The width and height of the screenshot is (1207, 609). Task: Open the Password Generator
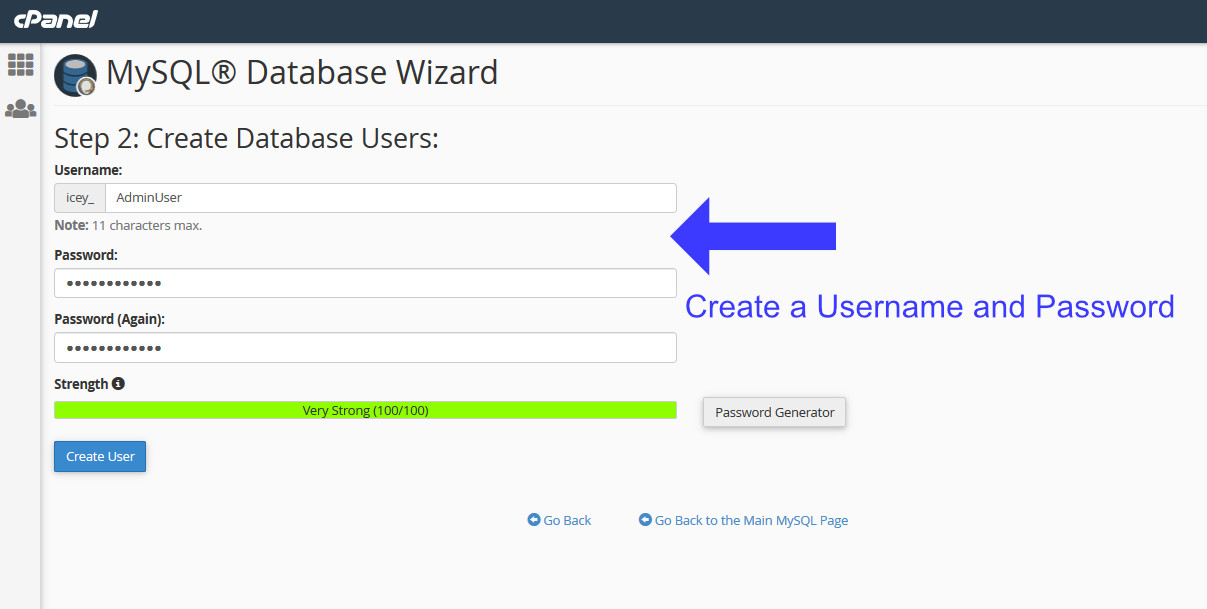(x=775, y=412)
